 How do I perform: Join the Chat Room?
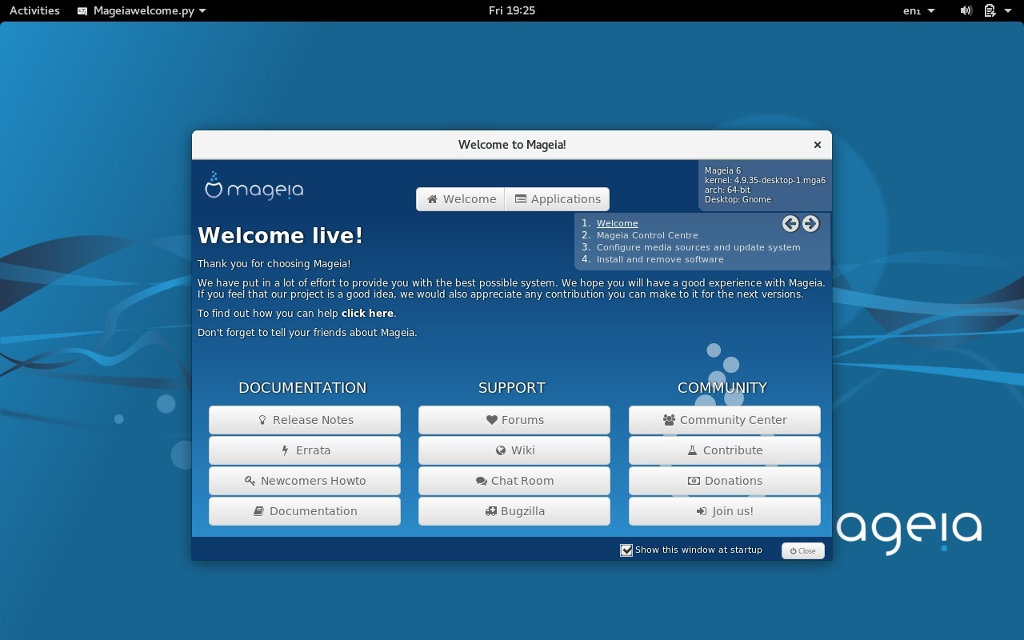click(x=514, y=481)
